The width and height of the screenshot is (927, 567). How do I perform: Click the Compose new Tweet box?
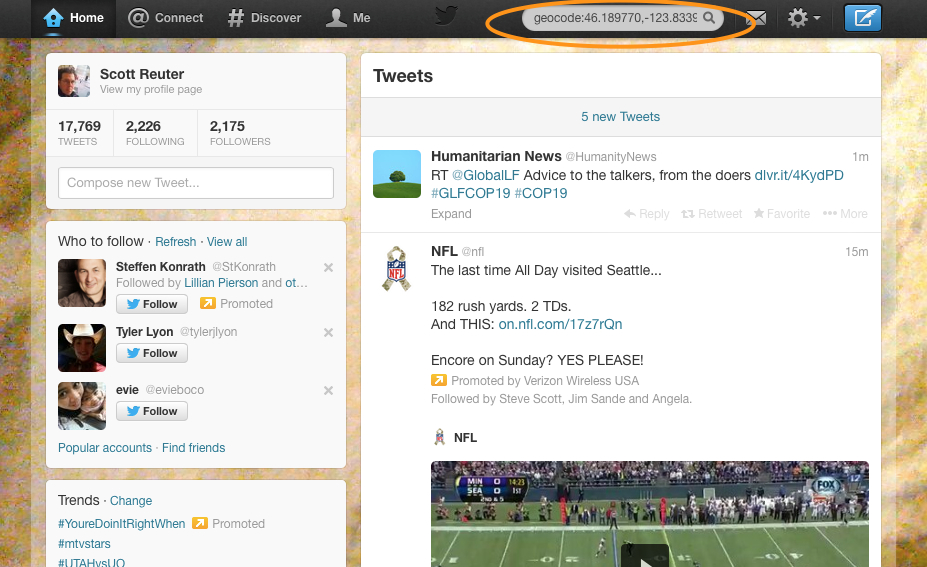(196, 183)
